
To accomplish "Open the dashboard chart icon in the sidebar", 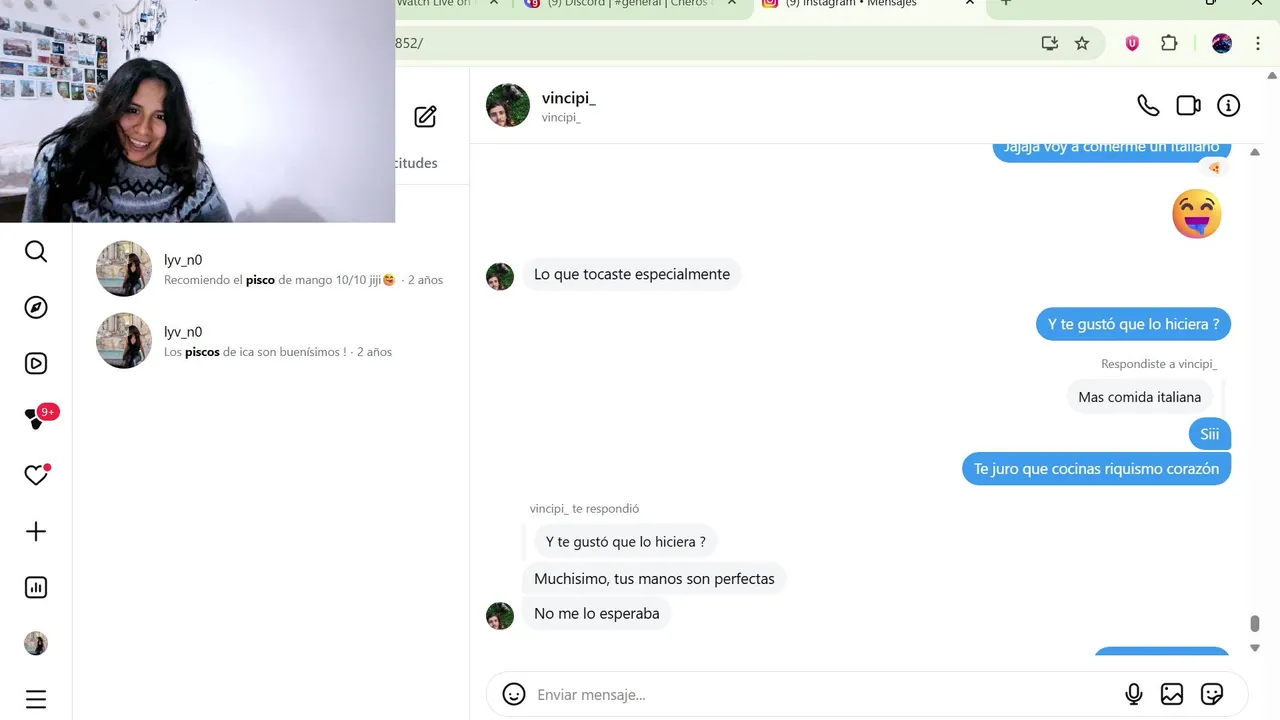I will (36, 588).
